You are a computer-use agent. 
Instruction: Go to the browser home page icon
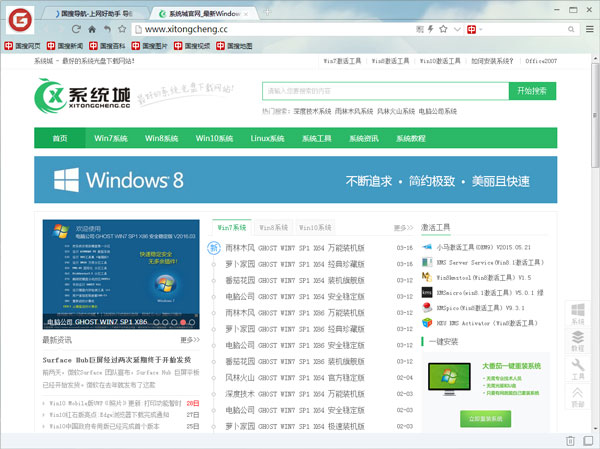click(92, 29)
